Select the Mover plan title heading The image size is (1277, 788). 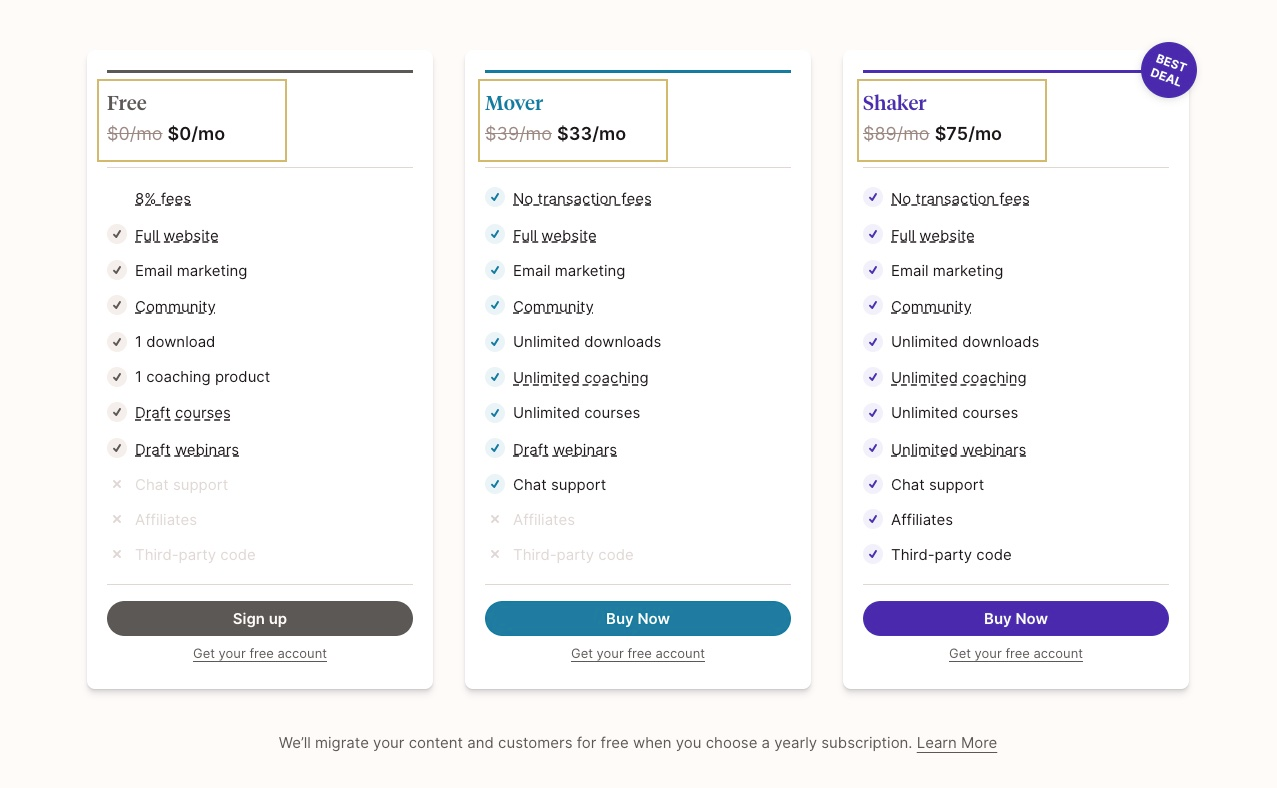514,103
